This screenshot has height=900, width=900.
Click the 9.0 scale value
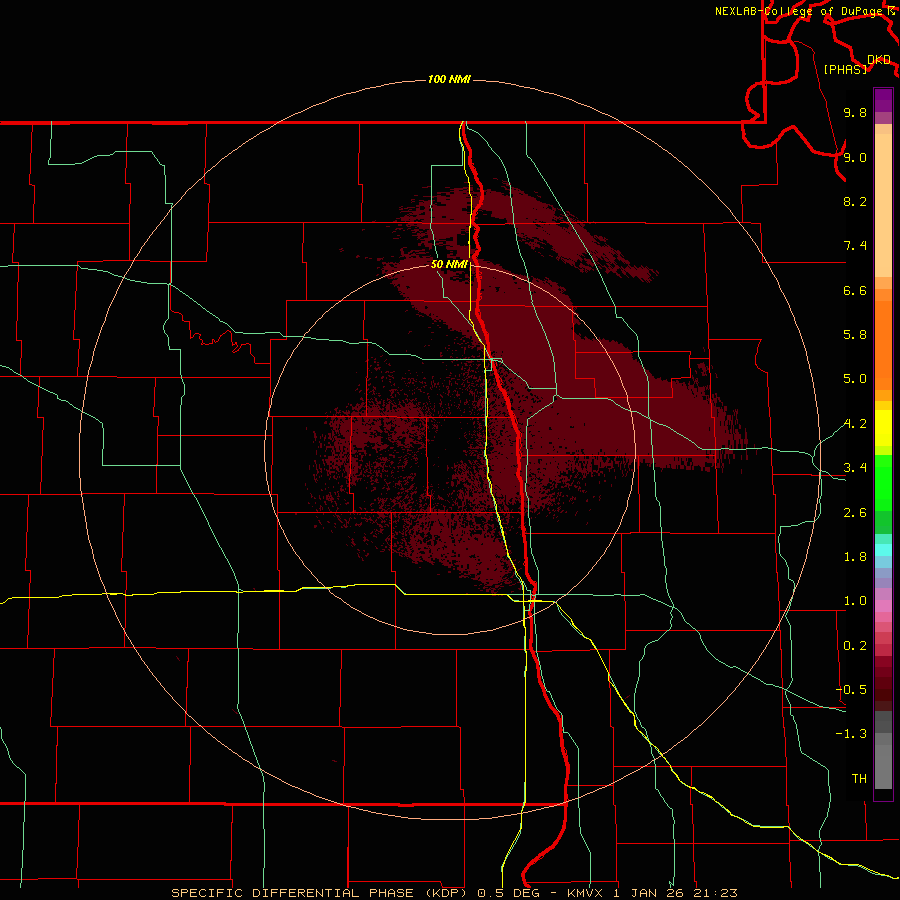click(x=855, y=157)
